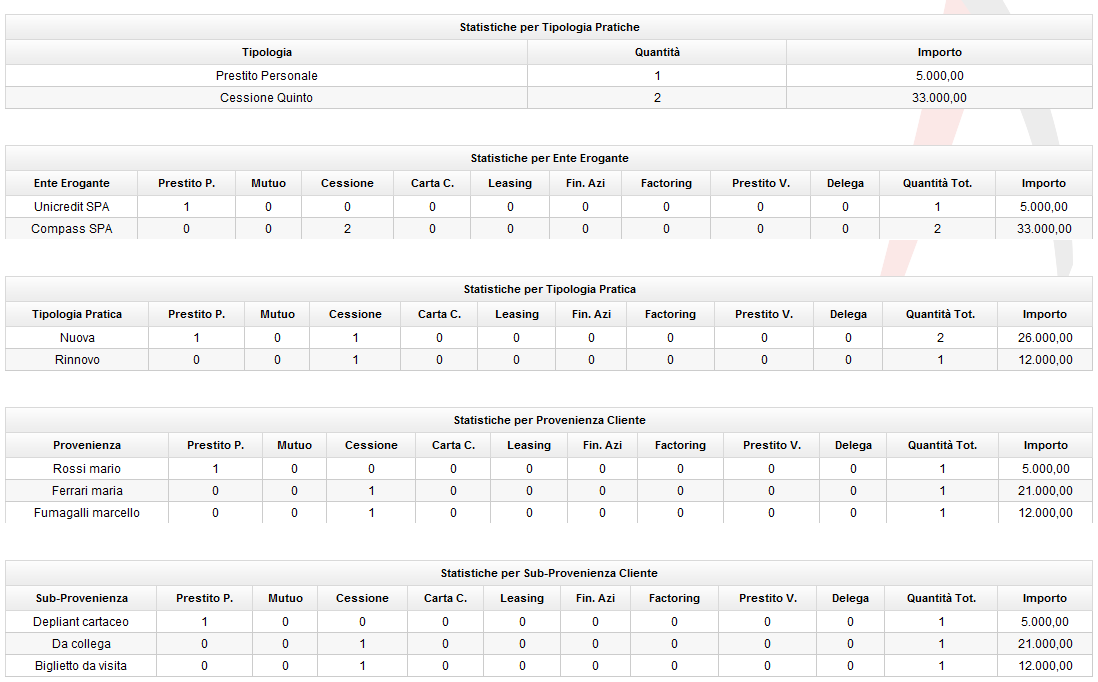Select the Unicredit SPA row

coord(549,207)
